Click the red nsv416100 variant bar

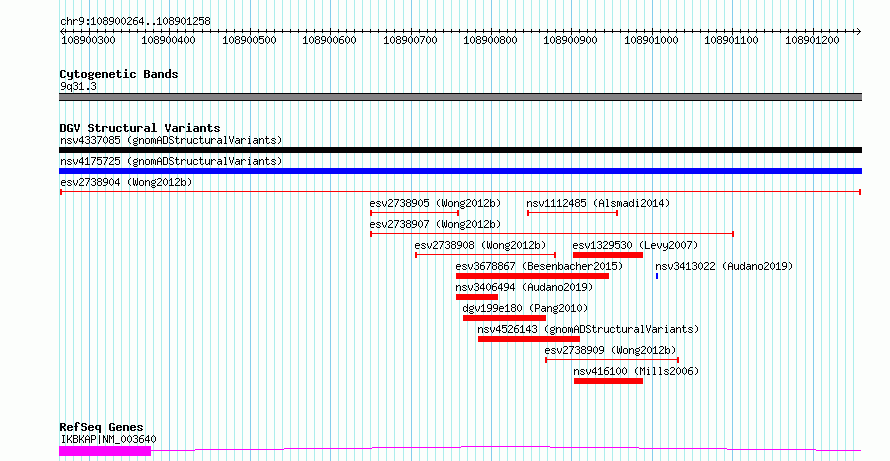tap(608, 381)
